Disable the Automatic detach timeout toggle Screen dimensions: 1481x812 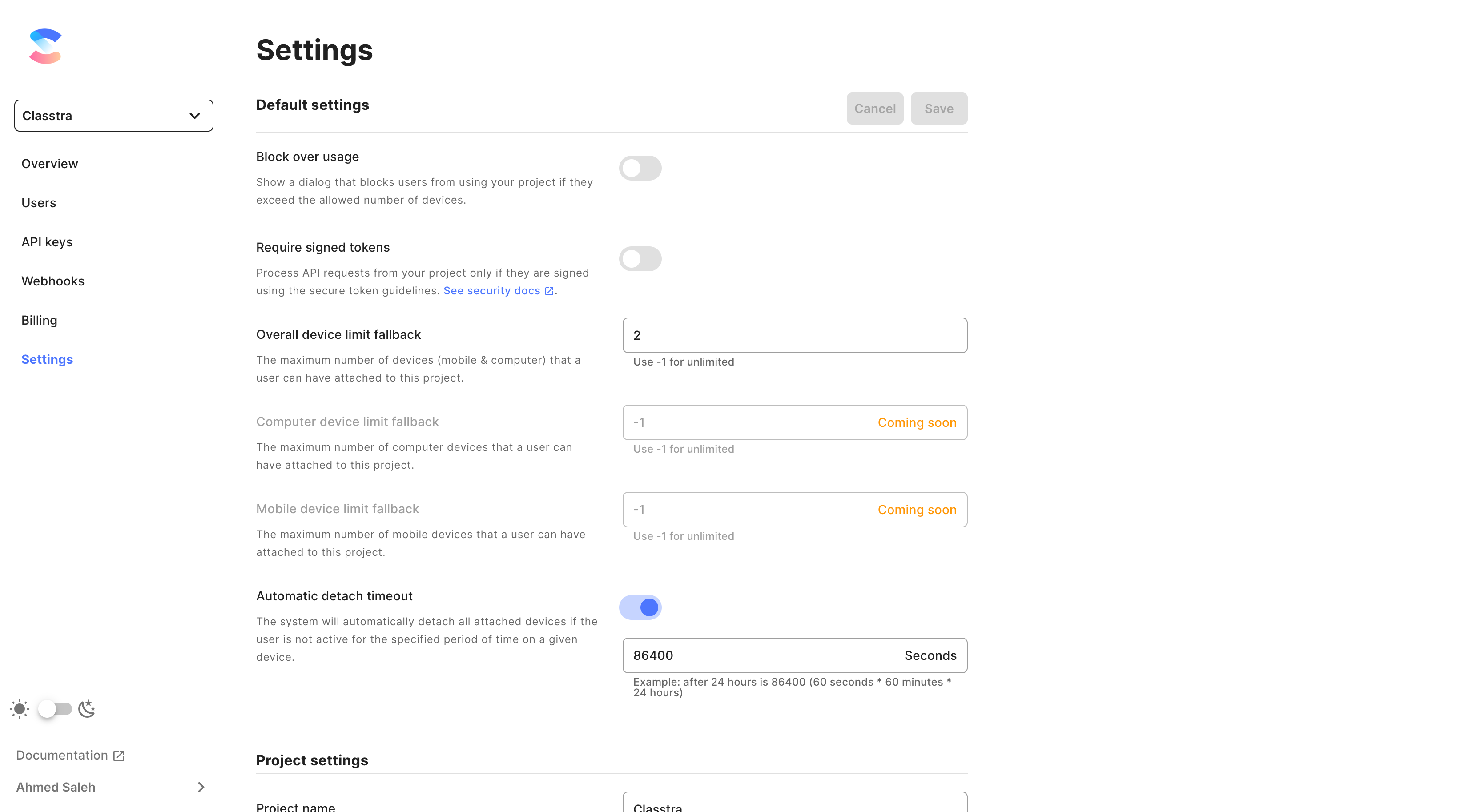pyautogui.click(x=640, y=607)
